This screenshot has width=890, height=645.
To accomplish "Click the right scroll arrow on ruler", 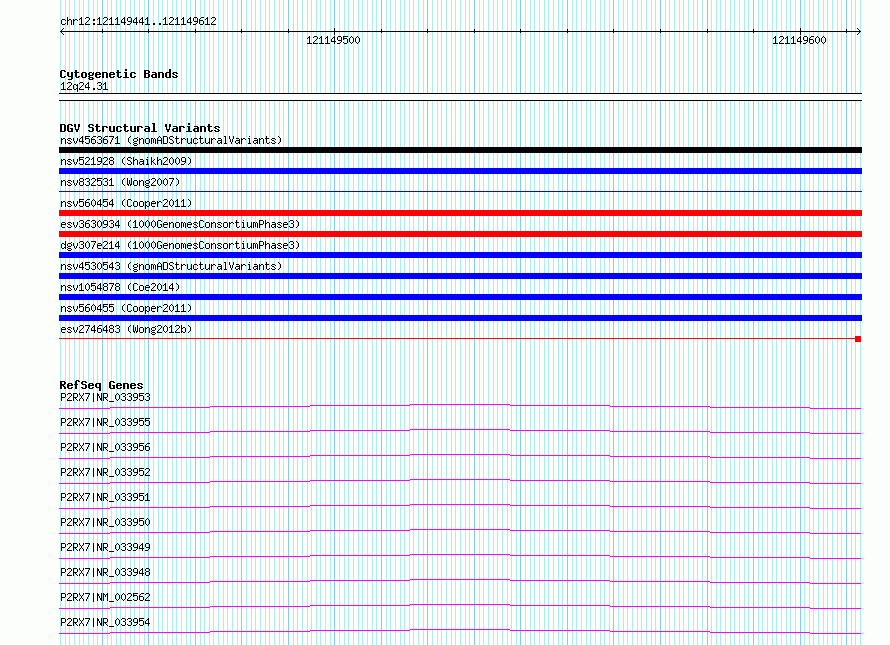I will tap(858, 32).
